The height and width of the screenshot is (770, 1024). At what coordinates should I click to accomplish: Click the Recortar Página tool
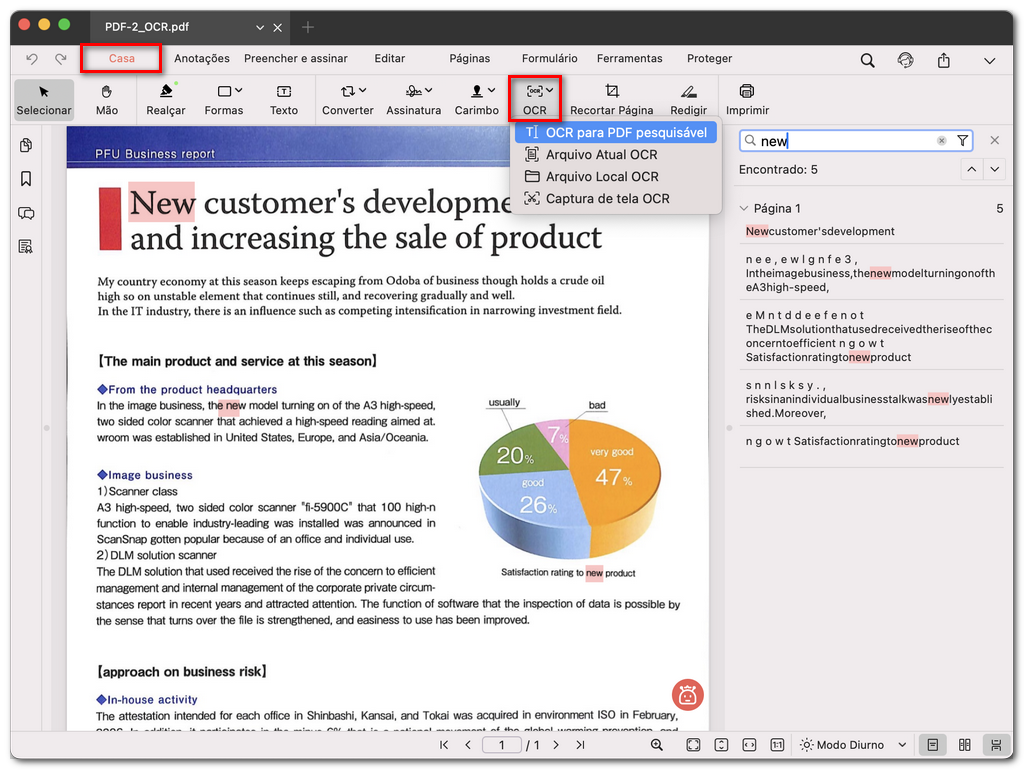point(611,99)
